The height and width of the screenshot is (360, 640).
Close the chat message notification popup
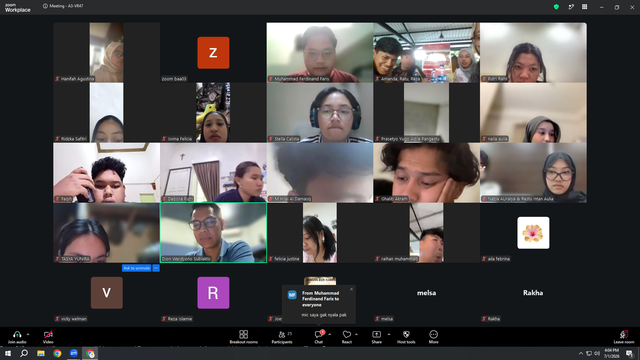(x=351, y=289)
